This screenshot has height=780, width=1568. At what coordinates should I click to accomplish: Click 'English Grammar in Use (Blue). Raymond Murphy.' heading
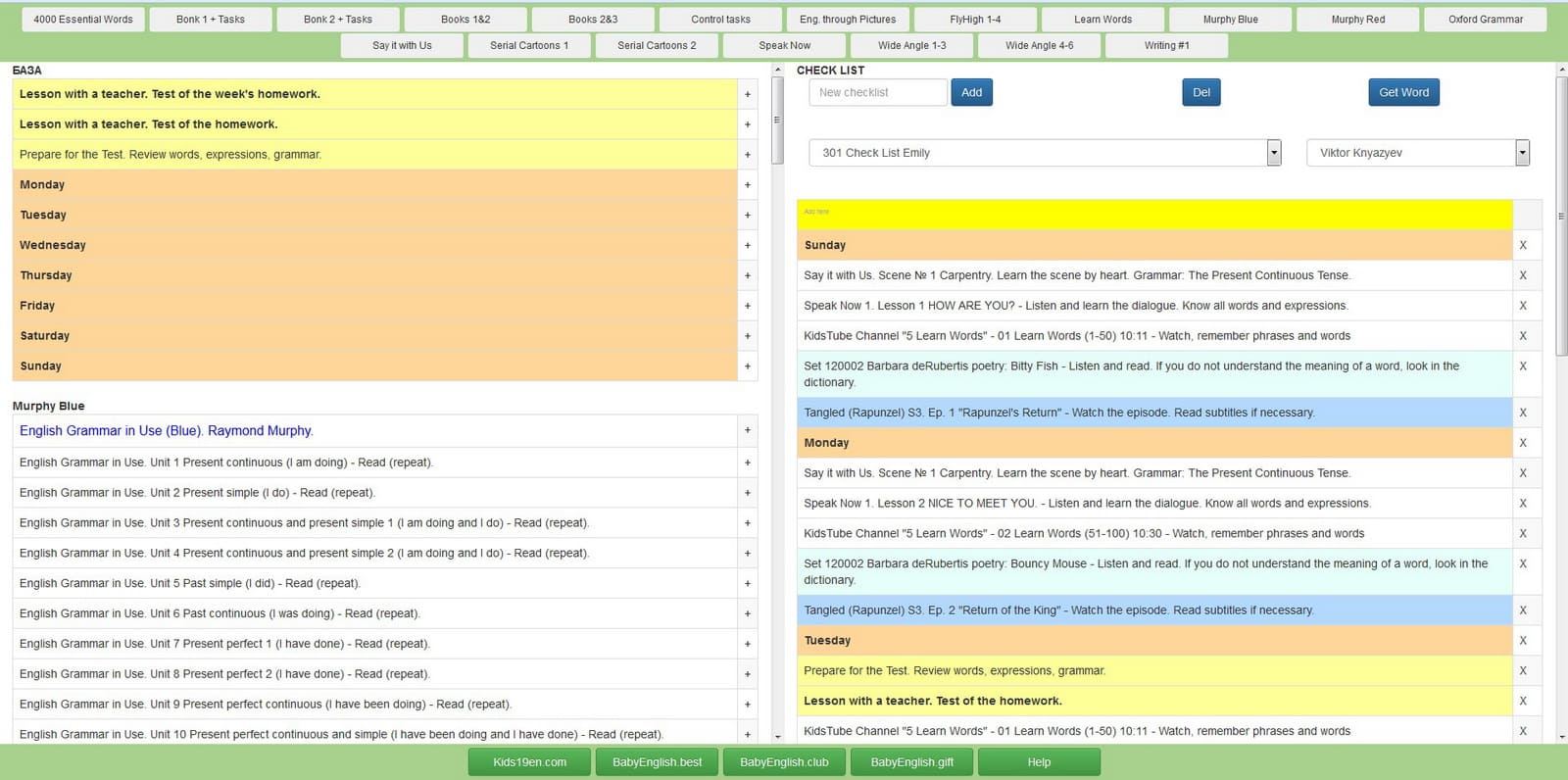pyautogui.click(x=167, y=431)
